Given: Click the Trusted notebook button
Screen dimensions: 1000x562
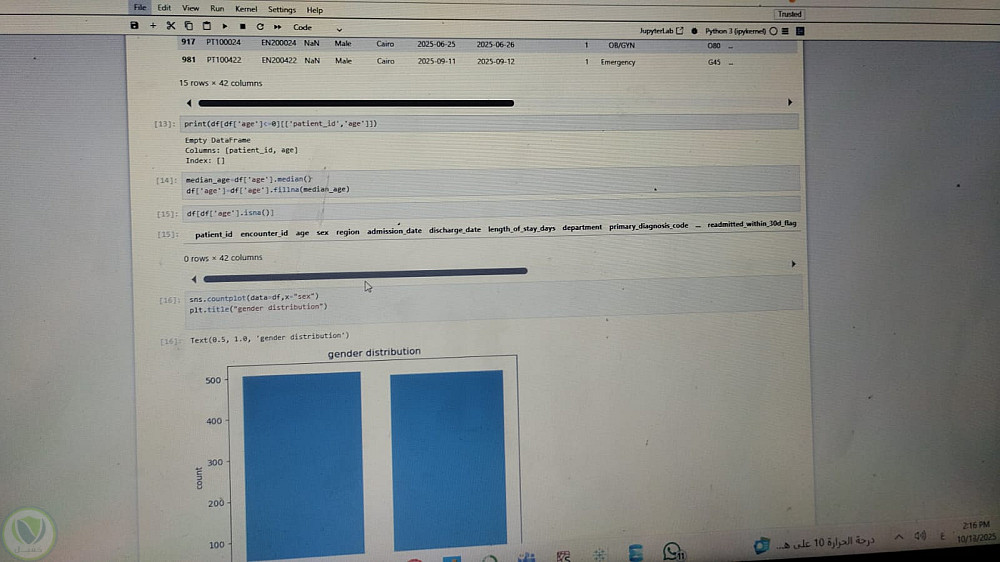Looking at the screenshot, I should pos(789,14).
